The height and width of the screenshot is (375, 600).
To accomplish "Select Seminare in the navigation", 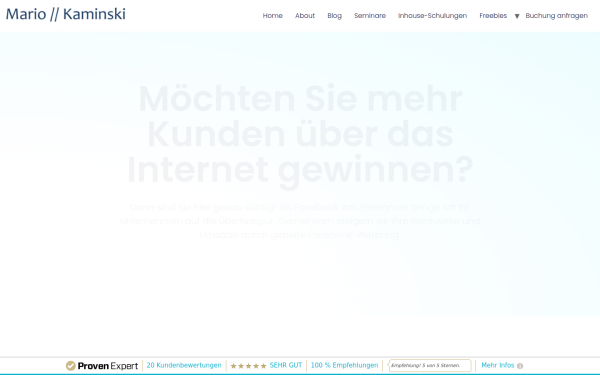I will [x=370, y=16].
